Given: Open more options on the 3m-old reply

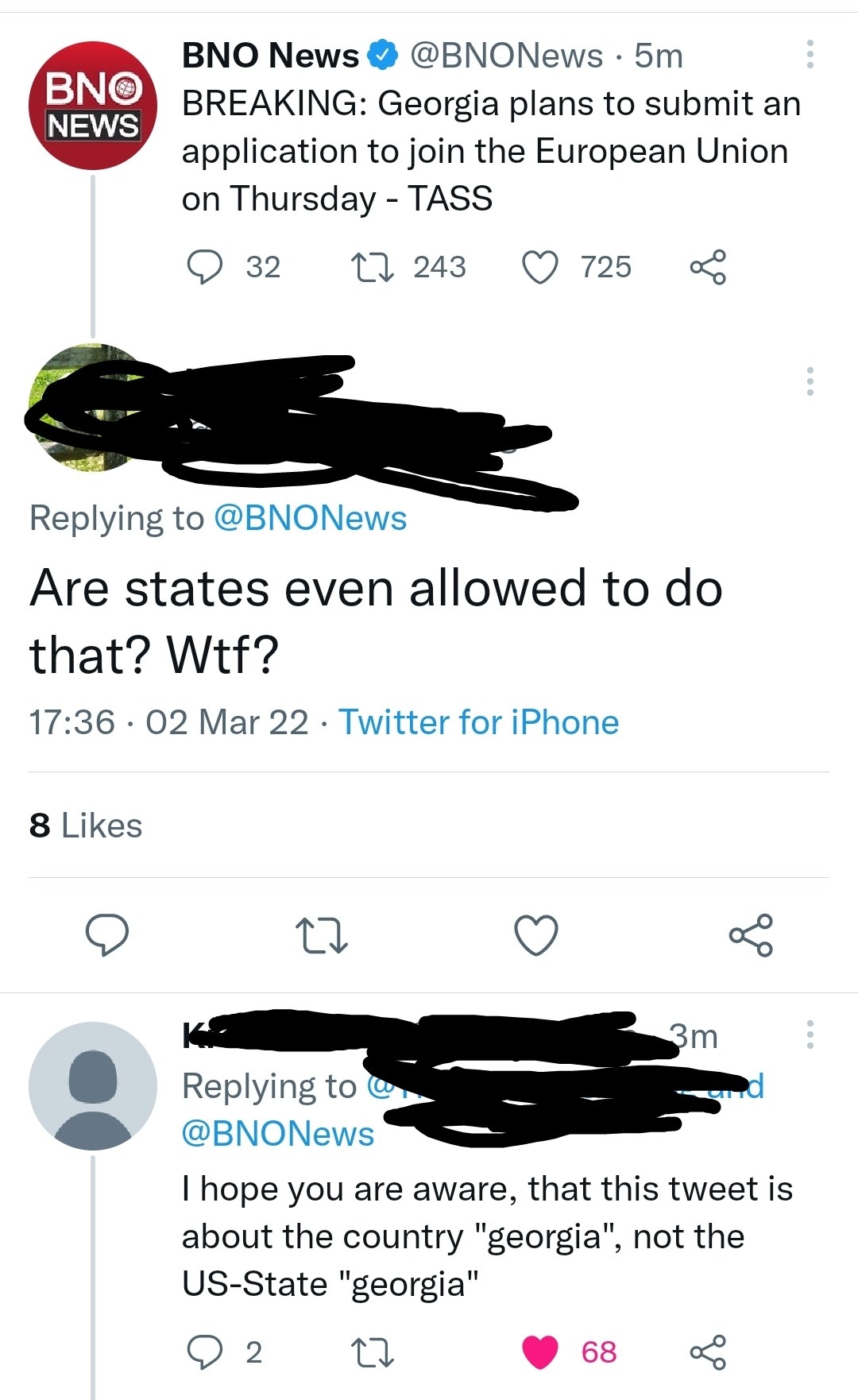Looking at the screenshot, I should tap(810, 1035).
